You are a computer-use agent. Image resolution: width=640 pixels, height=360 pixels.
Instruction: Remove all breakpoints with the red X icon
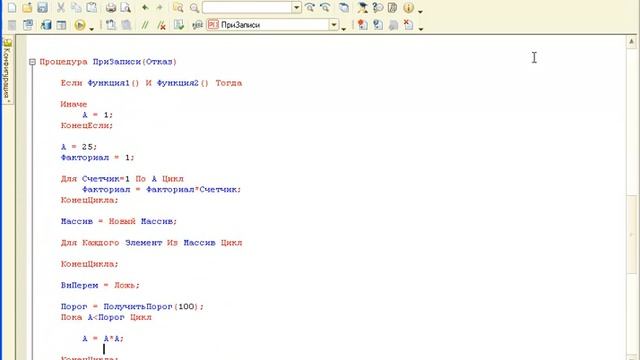[408, 25]
